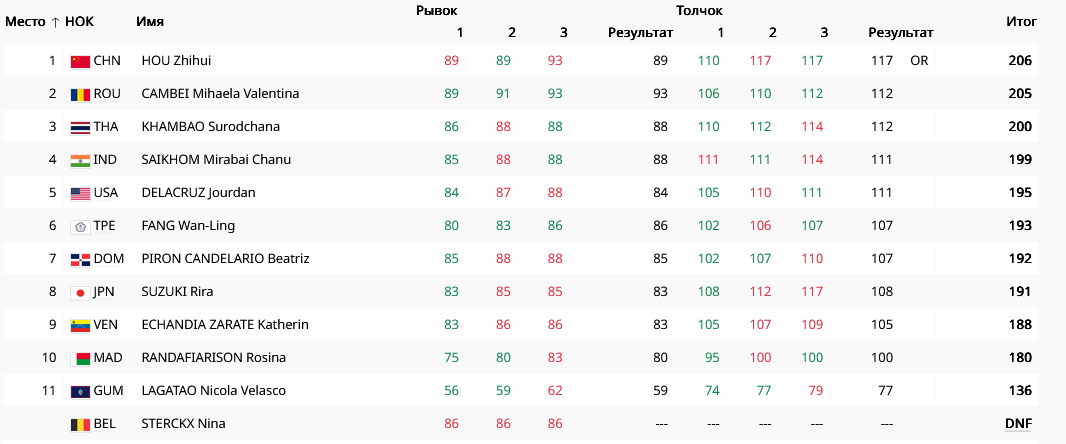Click the sort arrow next to Место
The image size is (1066, 444).
pos(54,21)
